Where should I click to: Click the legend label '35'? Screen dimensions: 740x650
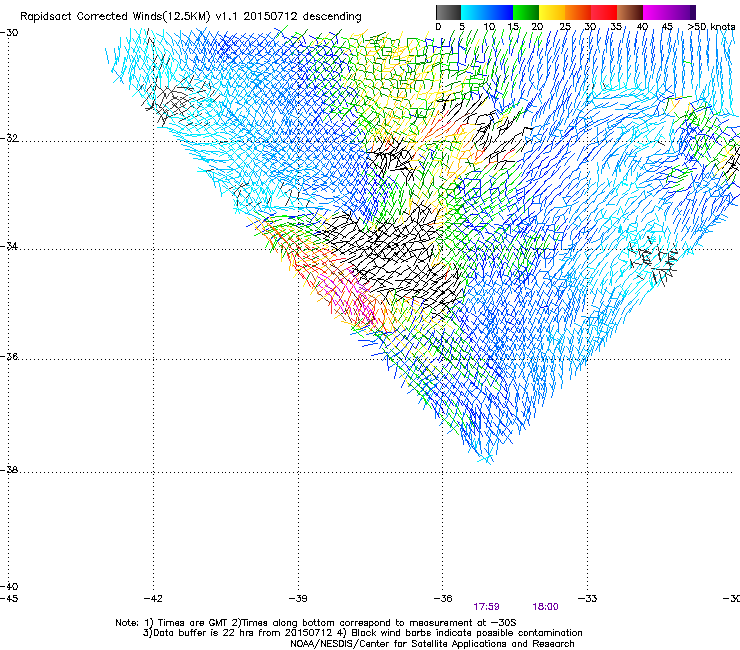tap(616, 26)
